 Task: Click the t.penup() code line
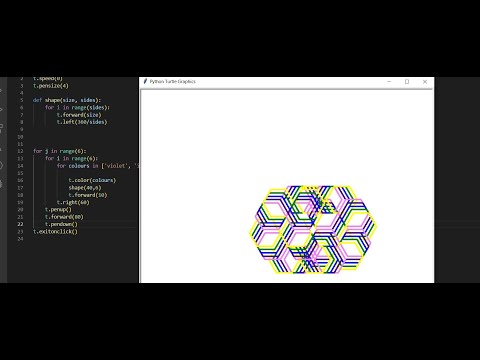[58, 209]
